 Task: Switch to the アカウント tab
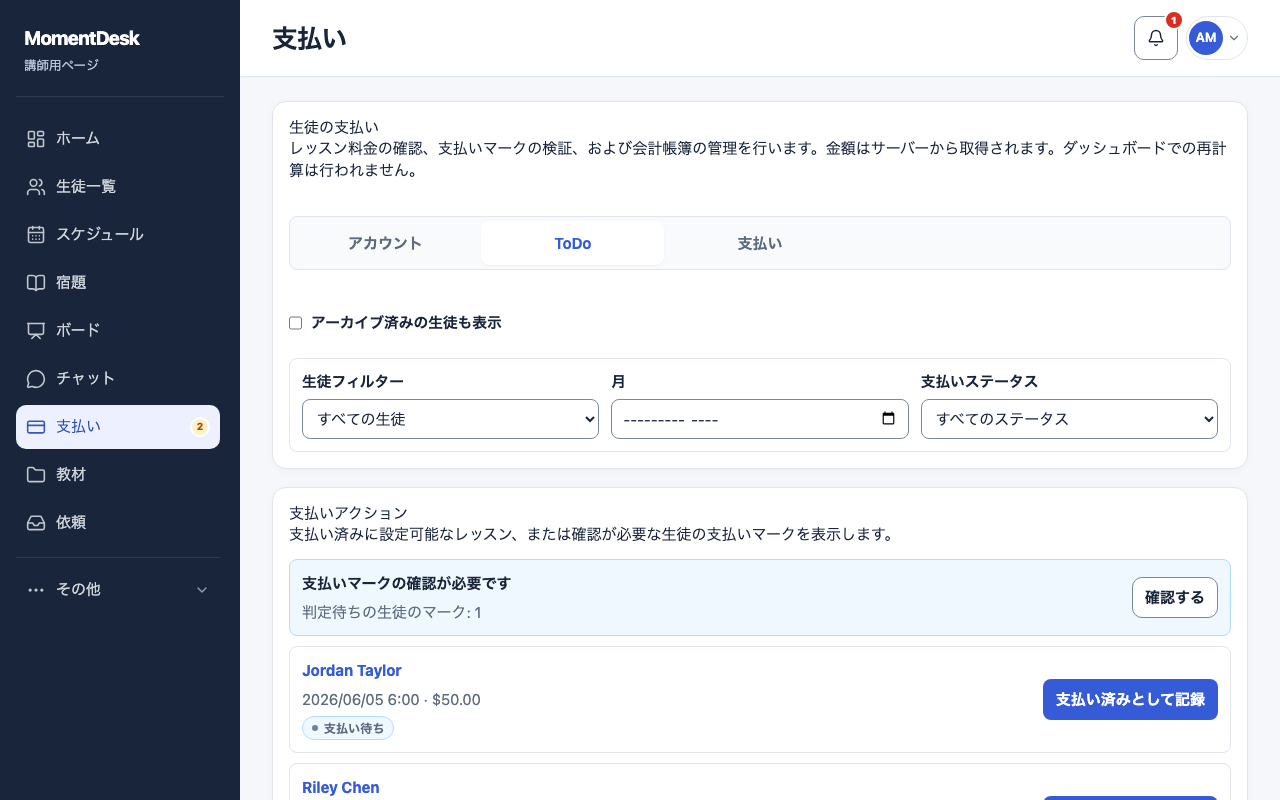point(385,243)
